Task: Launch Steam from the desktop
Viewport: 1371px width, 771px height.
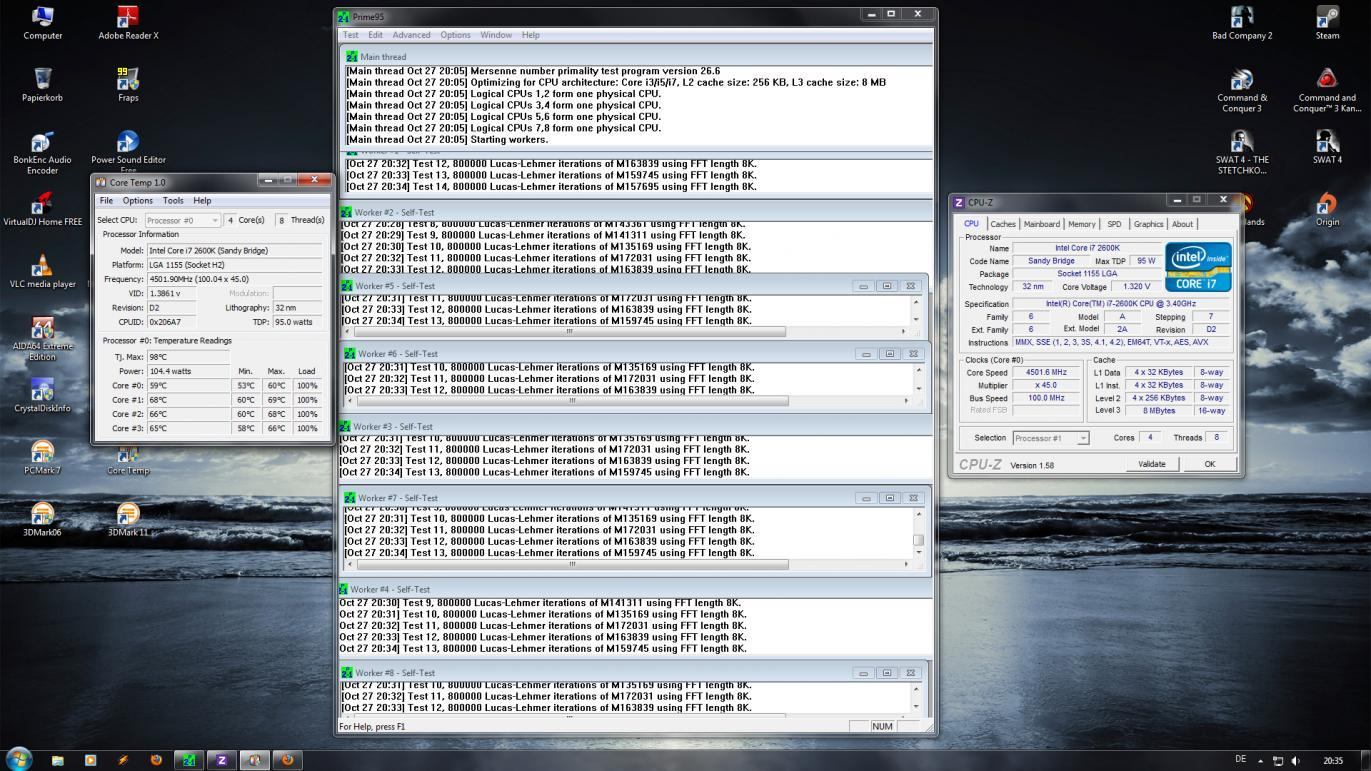Action: (1327, 22)
